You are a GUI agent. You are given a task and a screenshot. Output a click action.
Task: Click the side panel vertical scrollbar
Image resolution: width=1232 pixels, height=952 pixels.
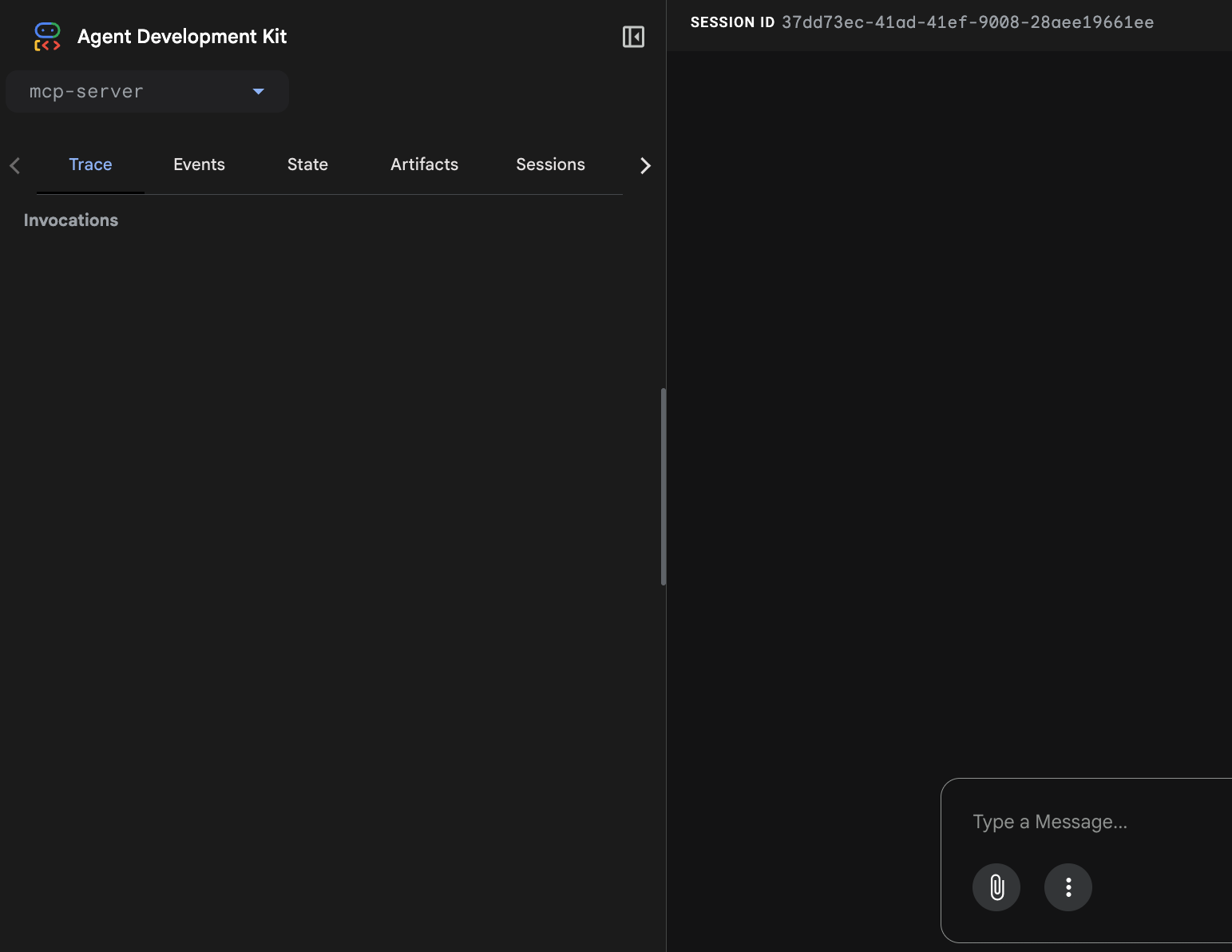pyautogui.click(x=663, y=486)
